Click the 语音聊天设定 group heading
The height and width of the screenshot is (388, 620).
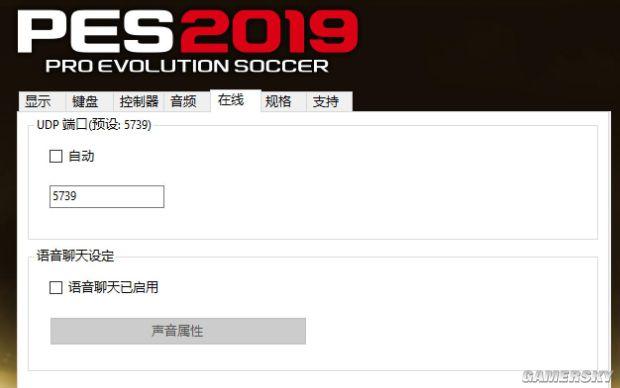pos(75,256)
